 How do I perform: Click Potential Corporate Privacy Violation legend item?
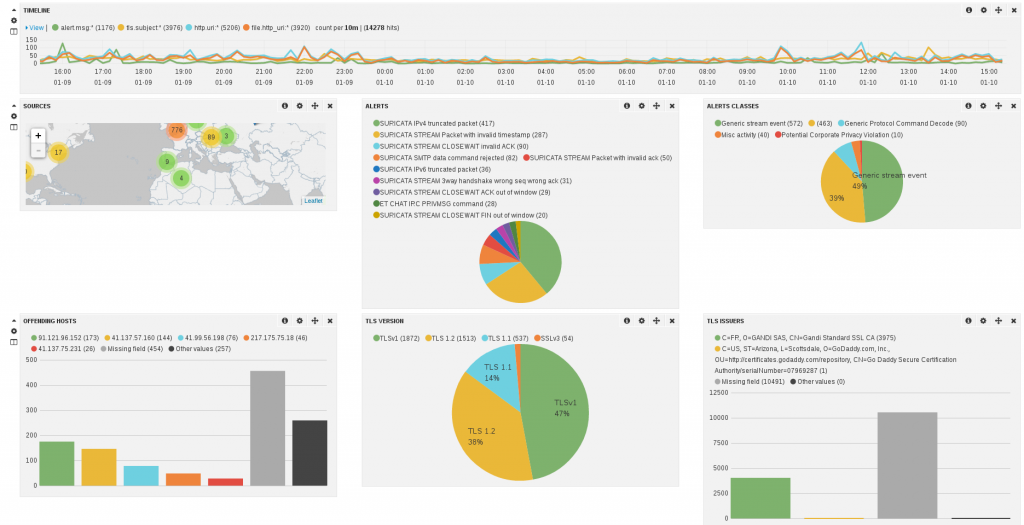click(839, 135)
